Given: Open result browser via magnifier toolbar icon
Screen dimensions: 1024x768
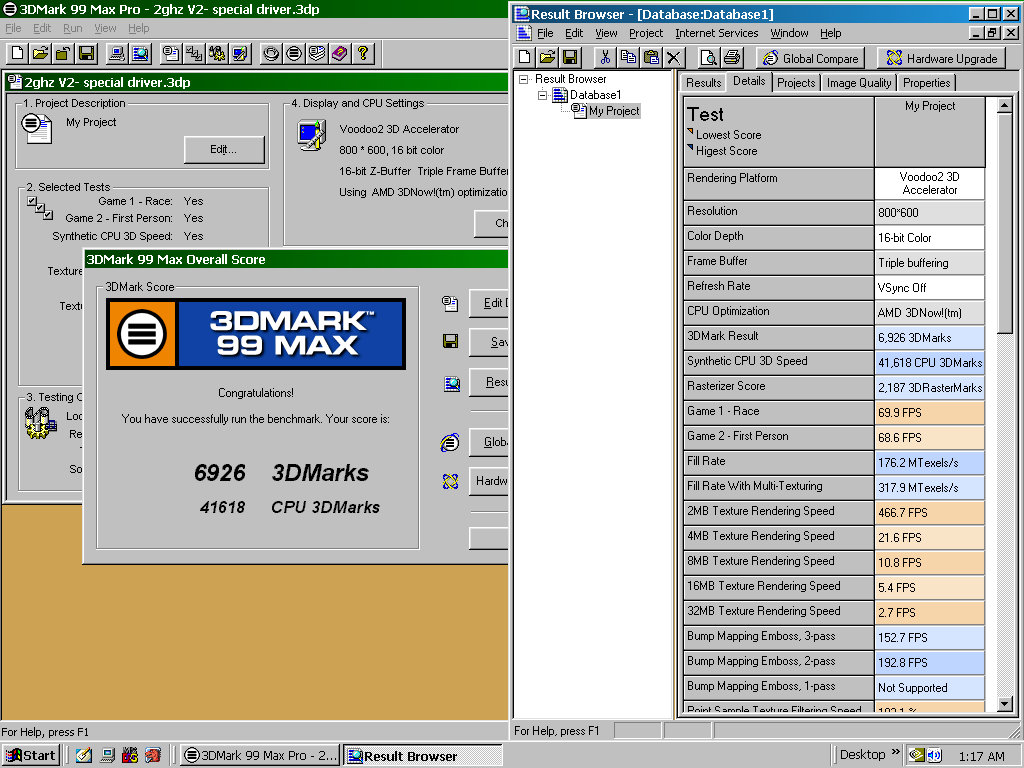Looking at the screenshot, I should 140,53.
